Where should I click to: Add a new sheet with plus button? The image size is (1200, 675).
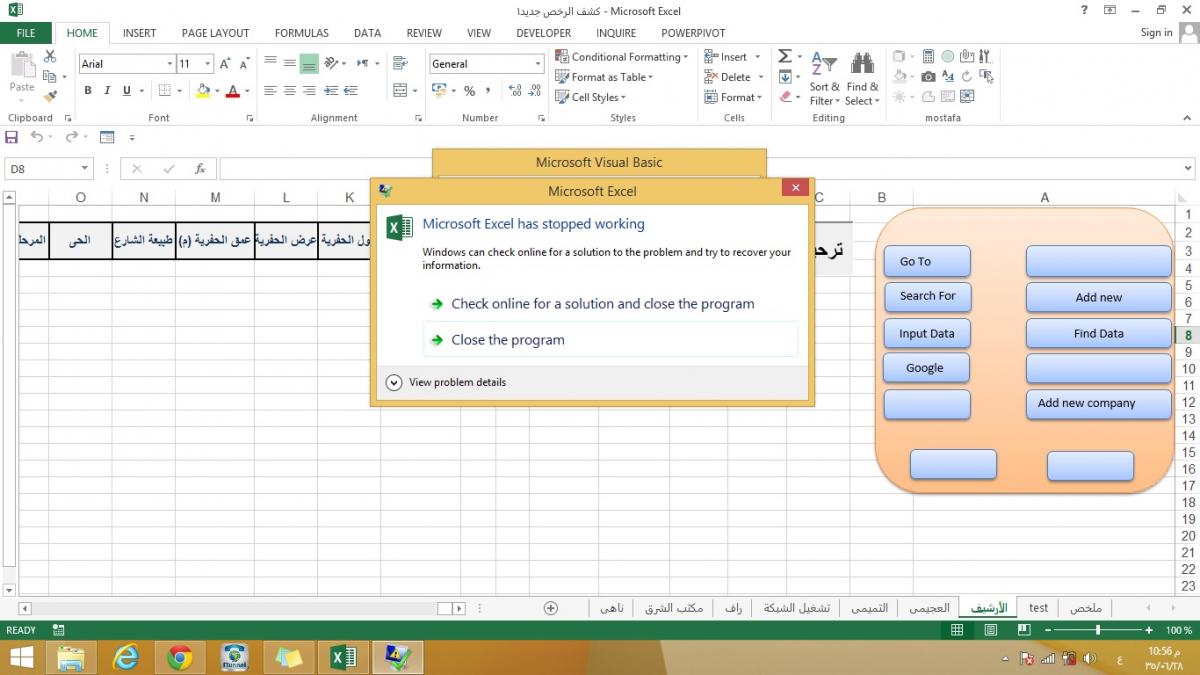coord(550,608)
